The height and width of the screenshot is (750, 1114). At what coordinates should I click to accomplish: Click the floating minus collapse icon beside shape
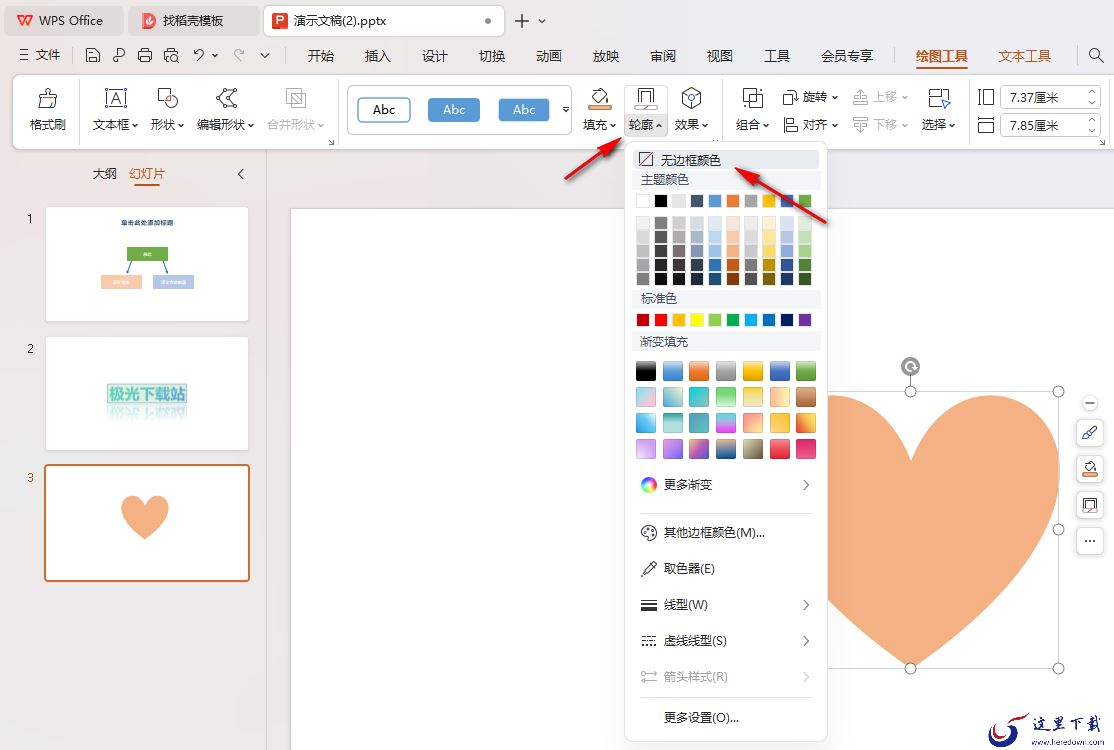click(x=1090, y=403)
